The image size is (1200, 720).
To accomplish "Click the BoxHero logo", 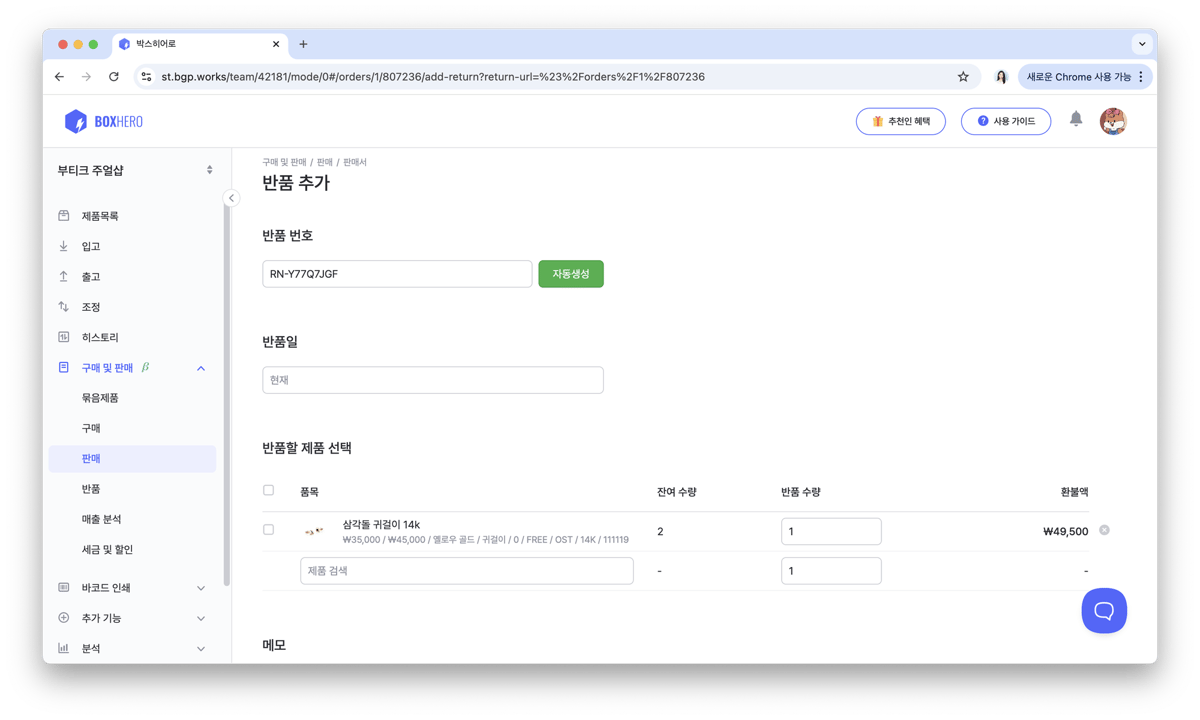I will coord(104,121).
